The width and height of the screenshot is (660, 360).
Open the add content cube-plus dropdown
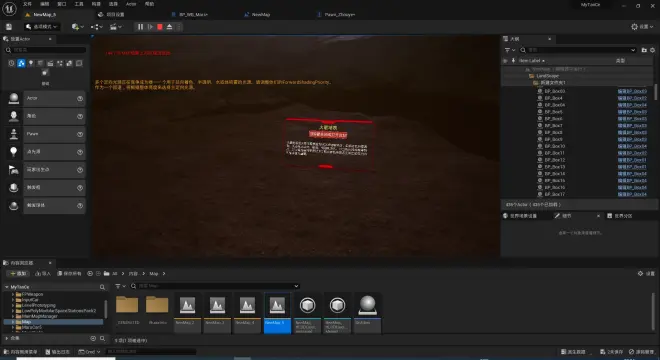pos(77,27)
